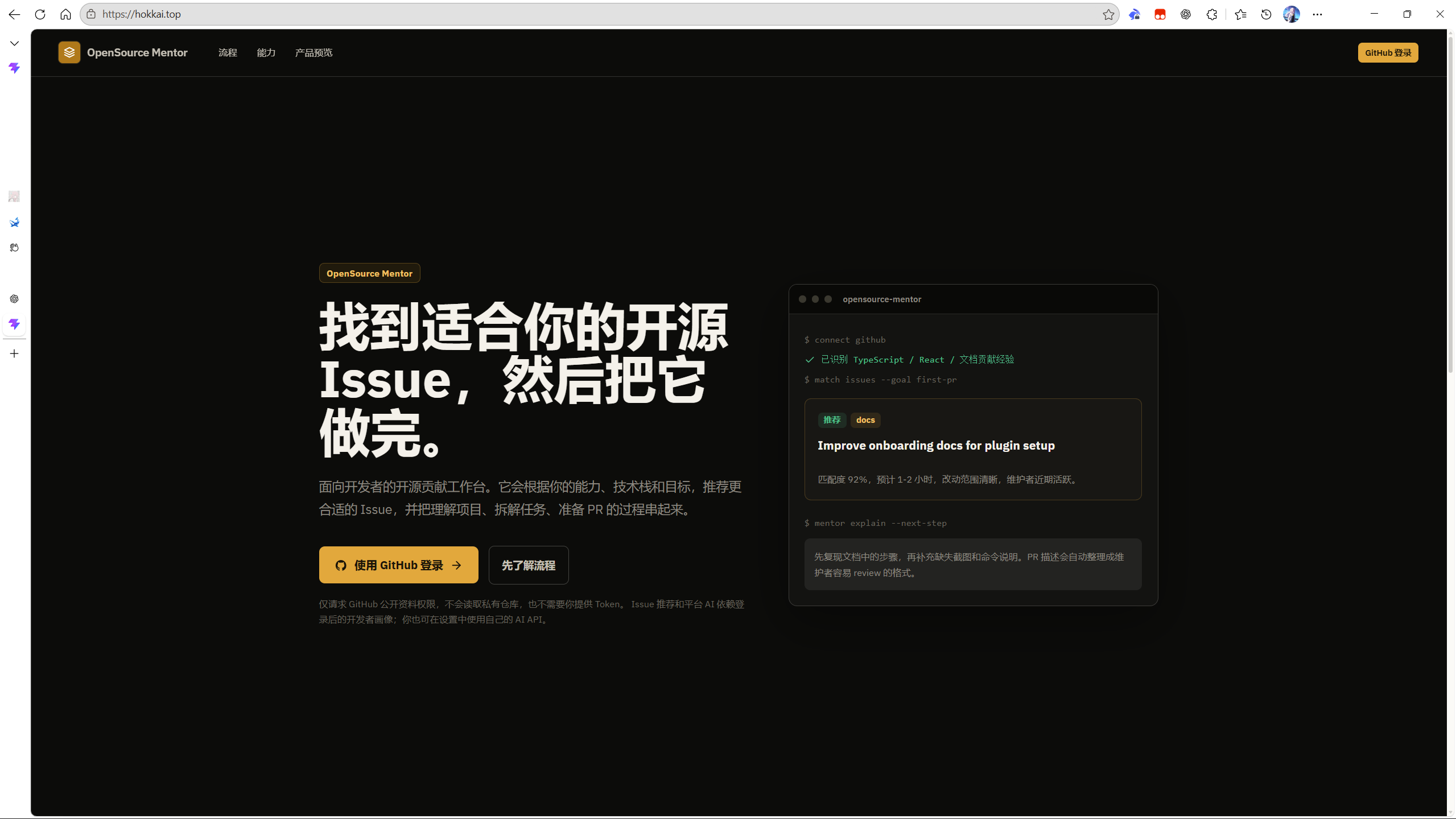1456x819 pixels.
Task: Open a new tab with plus icon
Action: pos(14,353)
